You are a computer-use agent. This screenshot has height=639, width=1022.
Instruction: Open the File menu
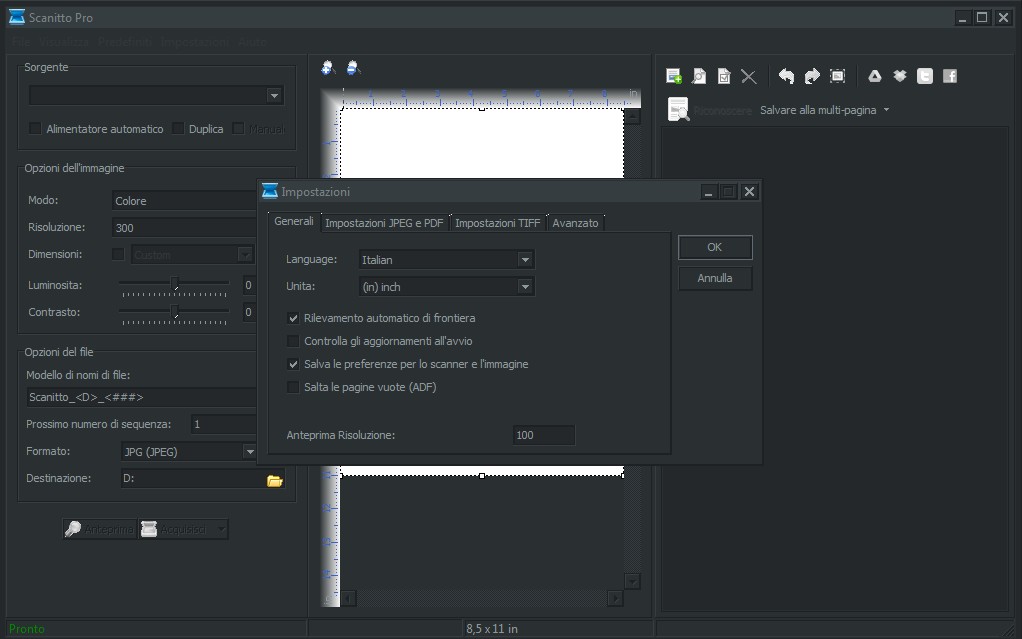pos(21,42)
